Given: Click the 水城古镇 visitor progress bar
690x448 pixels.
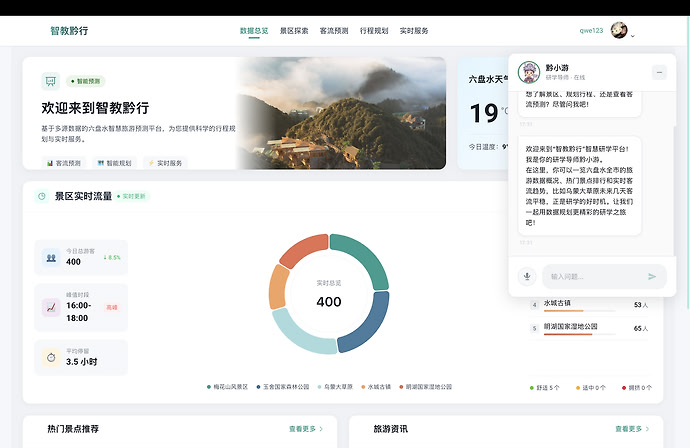Looking at the screenshot, I should (x=580, y=311).
